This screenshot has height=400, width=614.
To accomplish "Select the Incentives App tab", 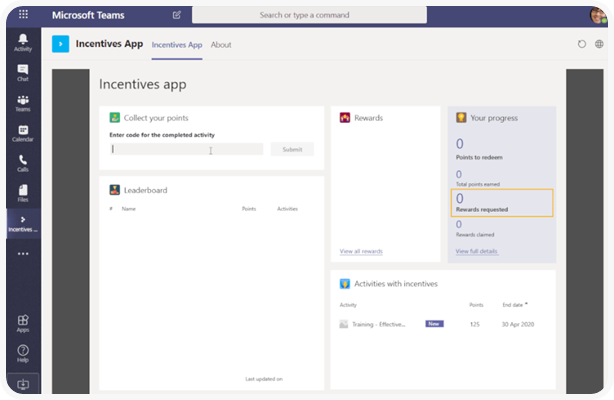I will click(x=177, y=45).
